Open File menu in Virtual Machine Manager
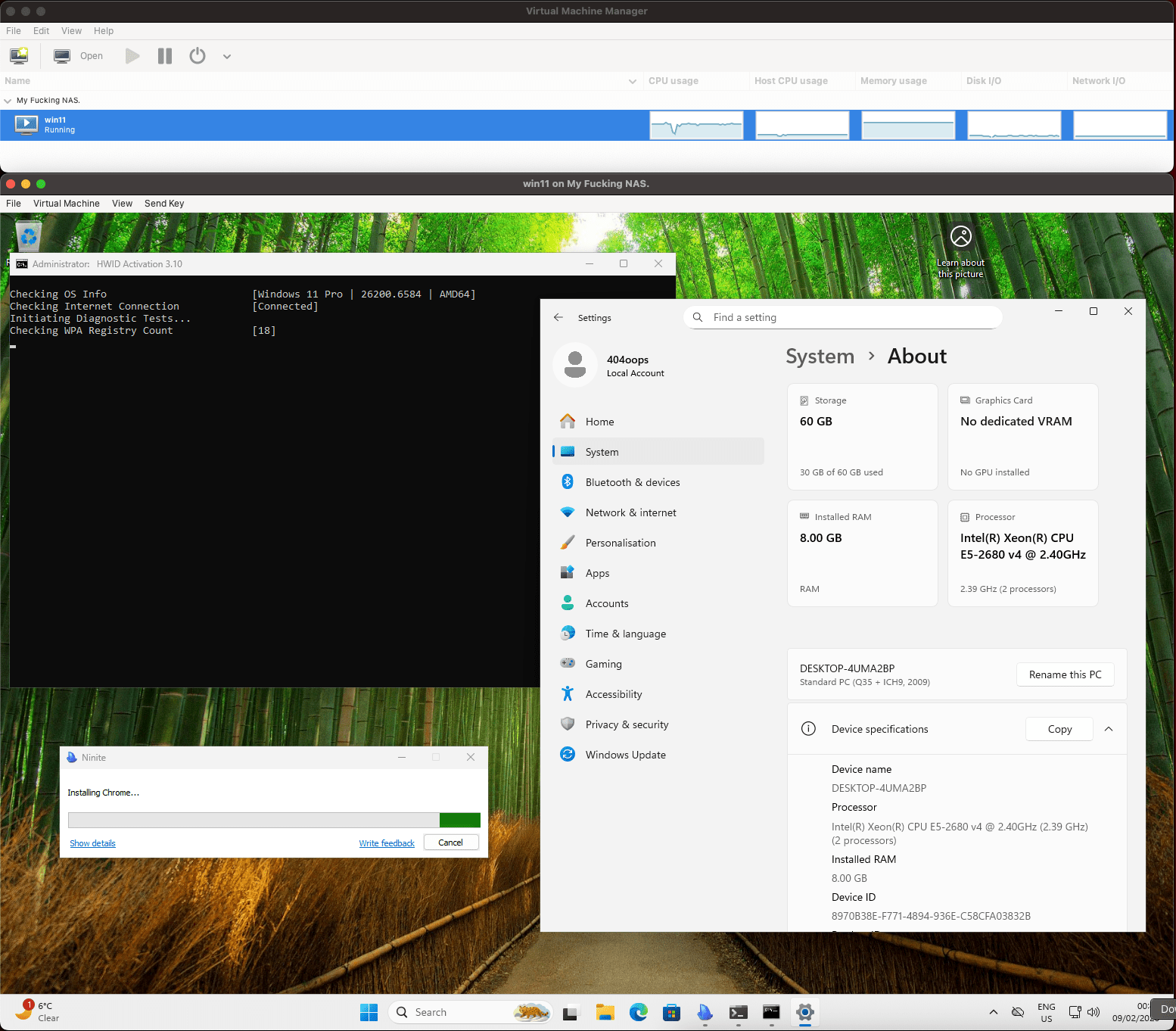 pos(14,31)
